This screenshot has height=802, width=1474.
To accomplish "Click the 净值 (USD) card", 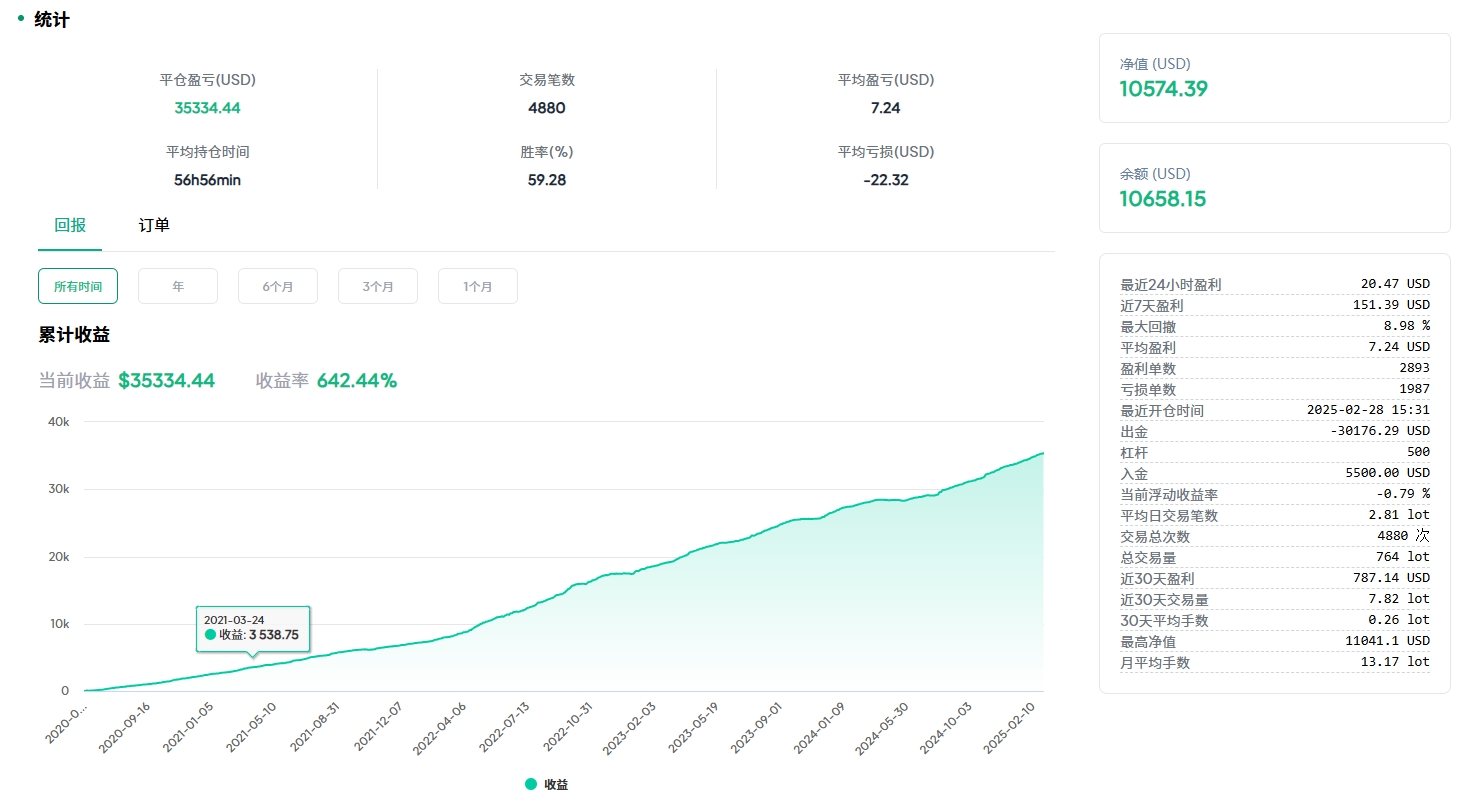I will point(1274,78).
